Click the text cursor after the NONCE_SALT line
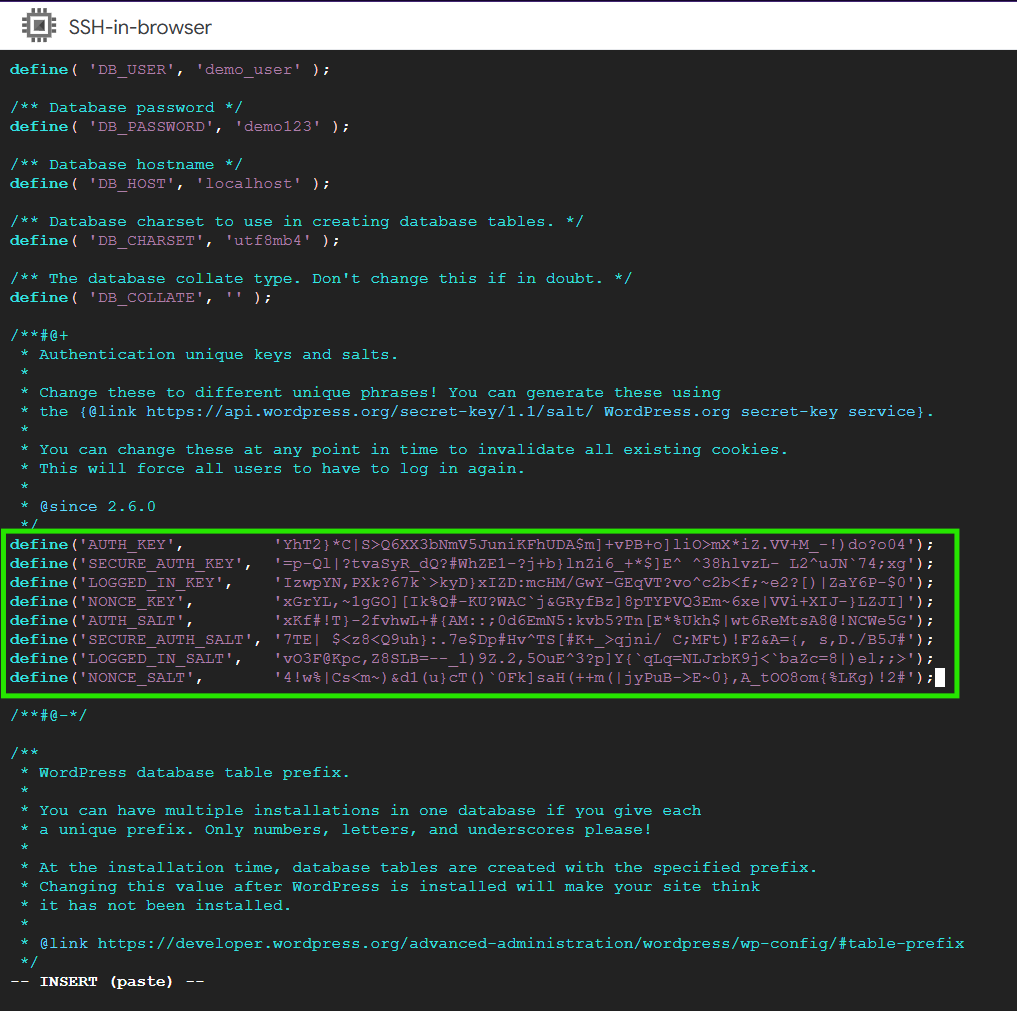1017x1011 pixels. click(940, 678)
